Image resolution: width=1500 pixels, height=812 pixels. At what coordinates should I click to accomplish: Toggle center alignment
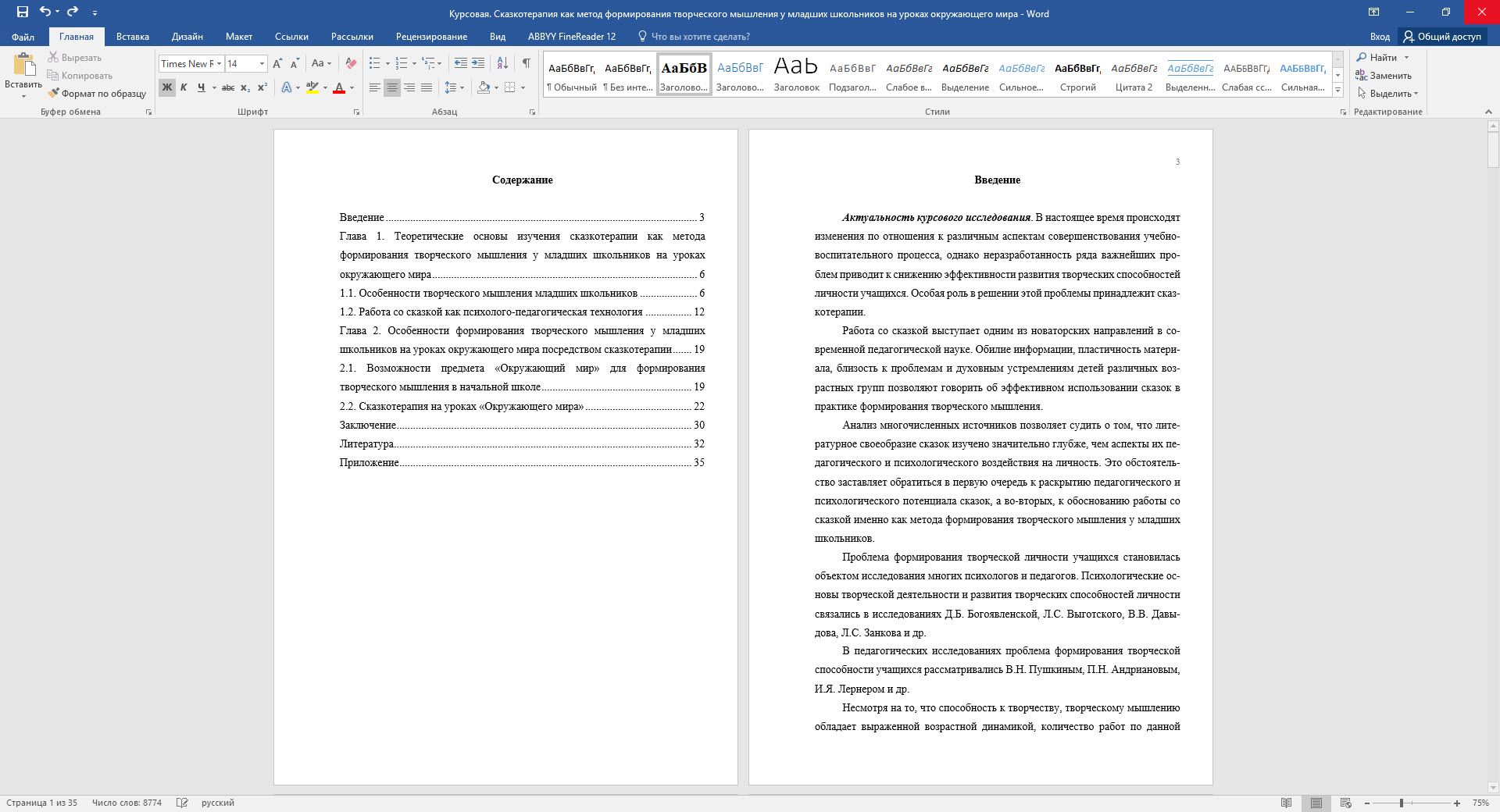point(392,87)
